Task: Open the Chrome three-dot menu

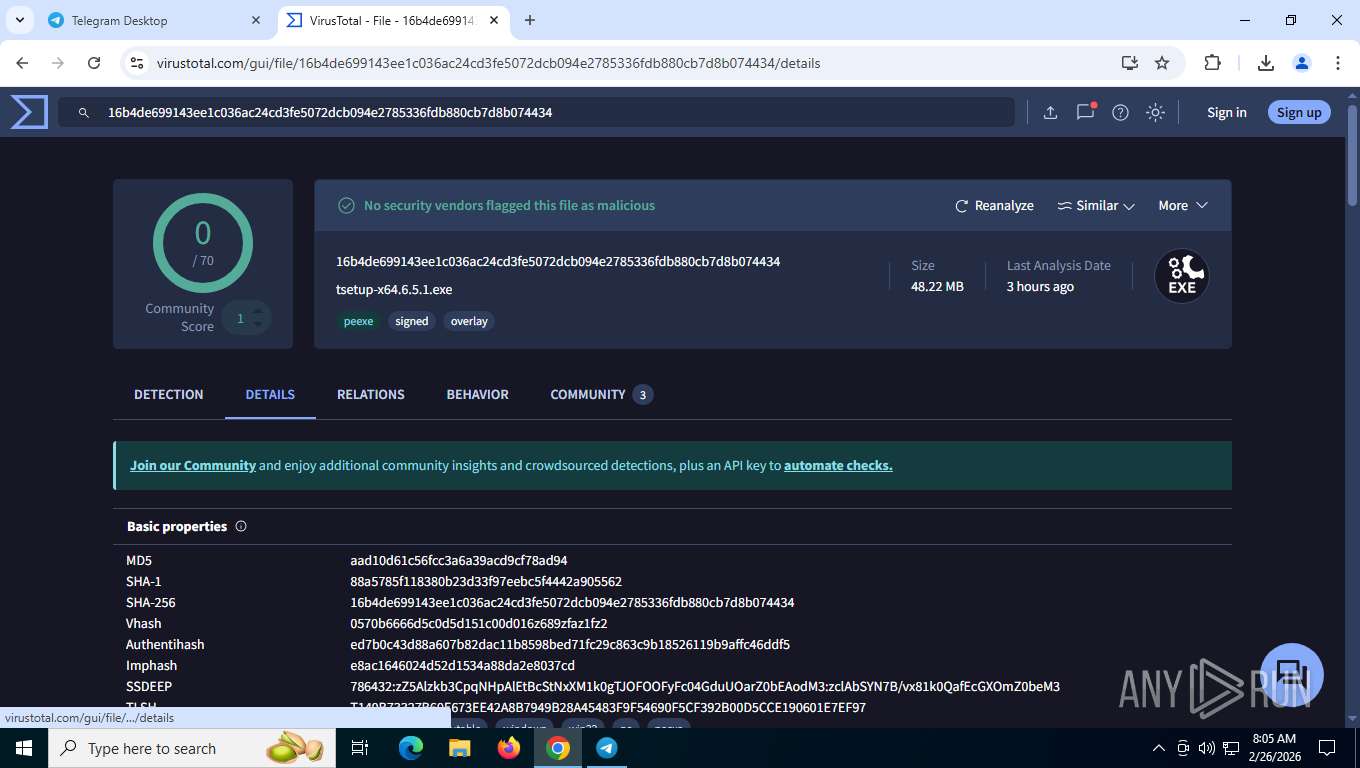Action: pyautogui.click(x=1338, y=63)
